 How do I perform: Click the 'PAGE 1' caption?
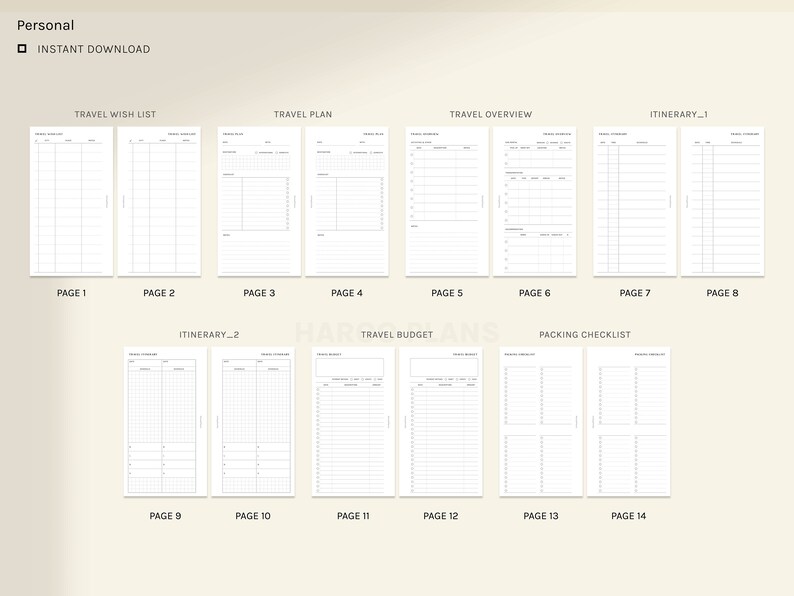71,293
